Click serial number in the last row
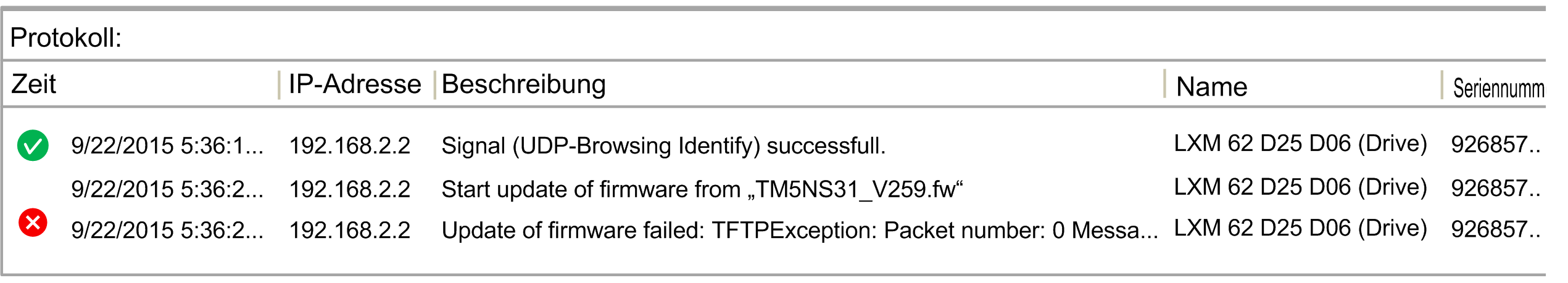The height and width of the screenshot is (283, 1568). pyautogui.click(x=1495, y=229)
